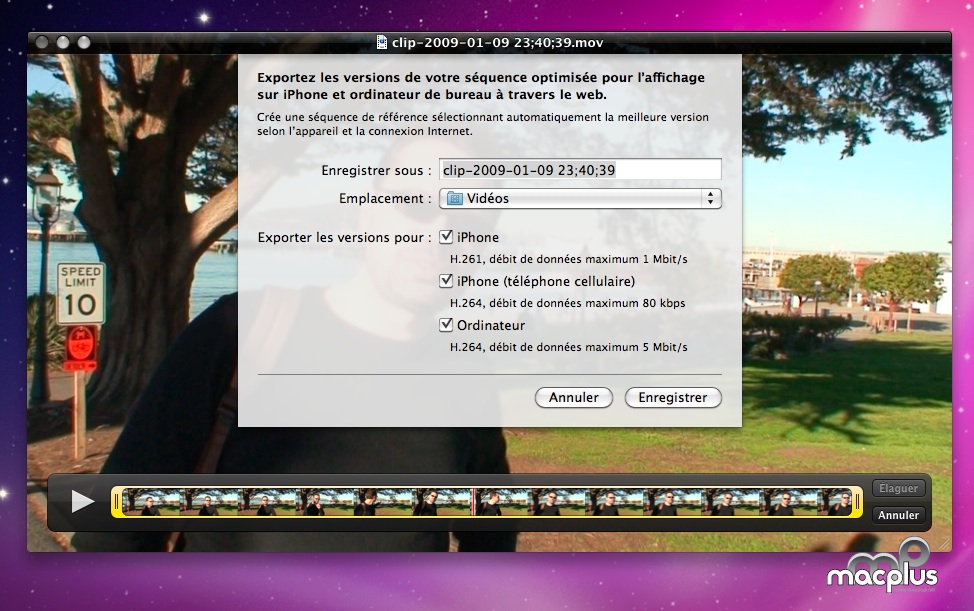Click the Enregistrer button
Image resolution: width=974 pixels, height=611 pixels.
[x=673, y=397]
